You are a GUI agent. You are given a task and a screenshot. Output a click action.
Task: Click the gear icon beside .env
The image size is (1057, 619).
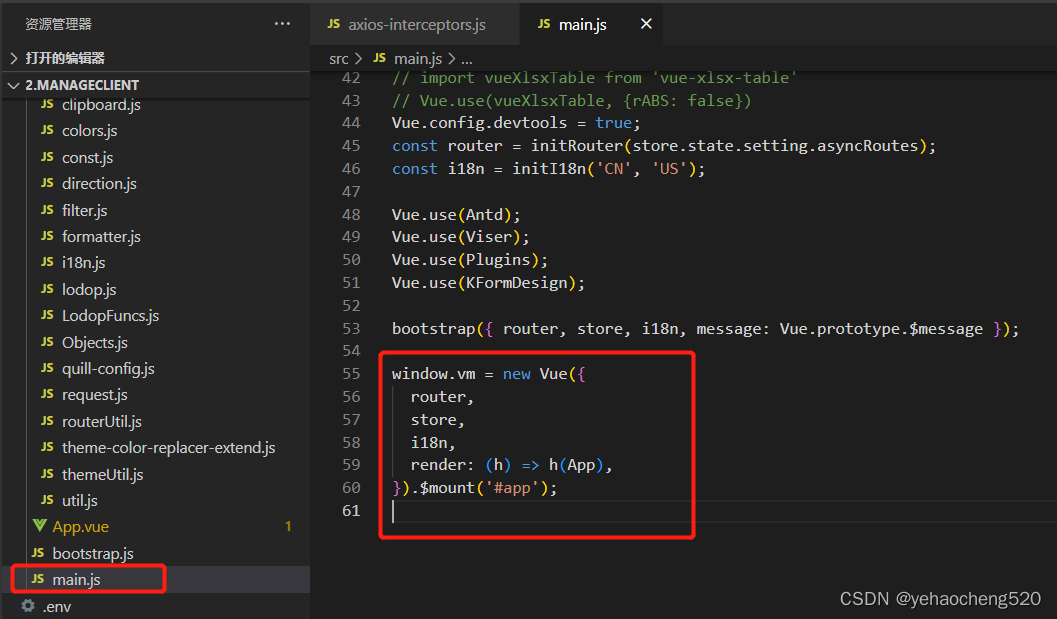(x=28, y=606)
